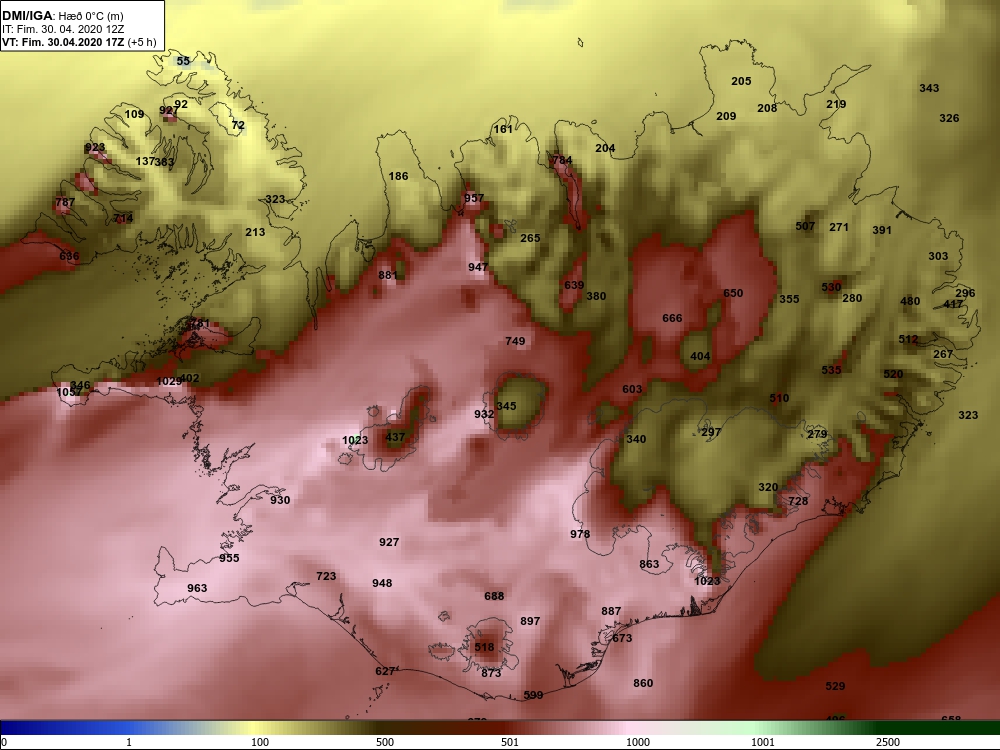Click the map value '963'
This screenshot has width=1000, height=750.
(197, 588)
